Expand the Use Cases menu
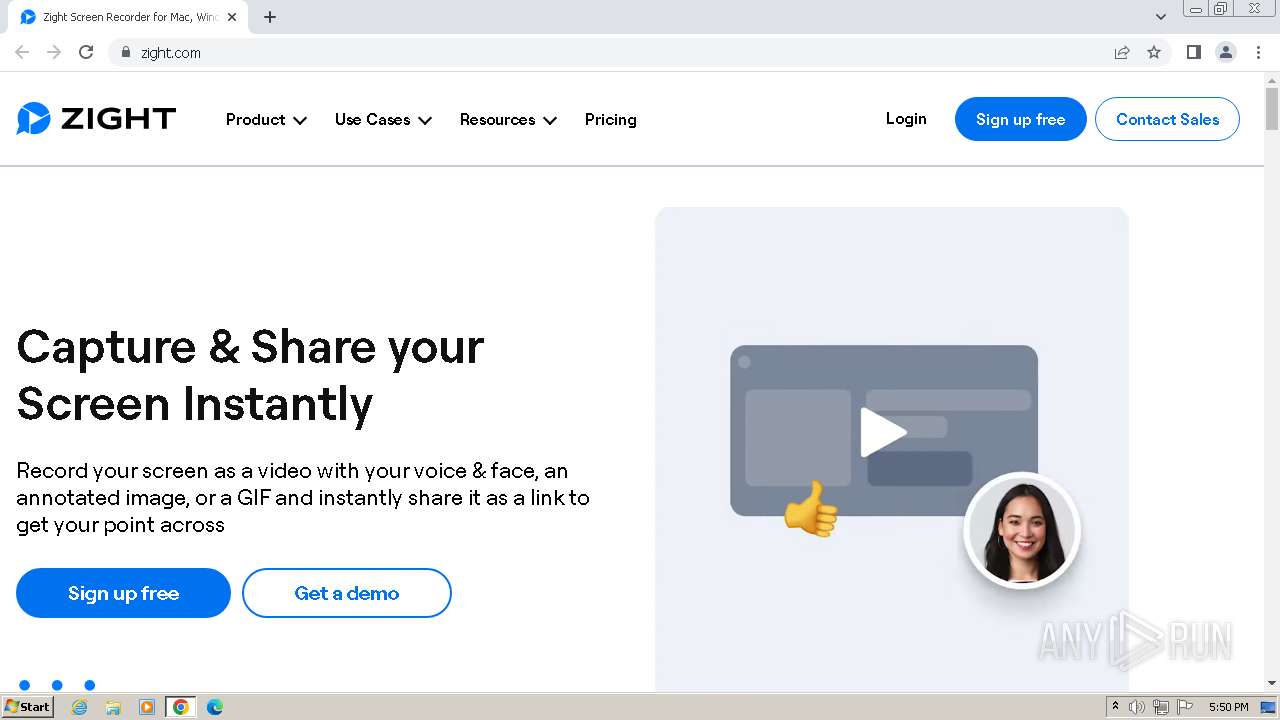1280x720 pixels. pos(383,119)
